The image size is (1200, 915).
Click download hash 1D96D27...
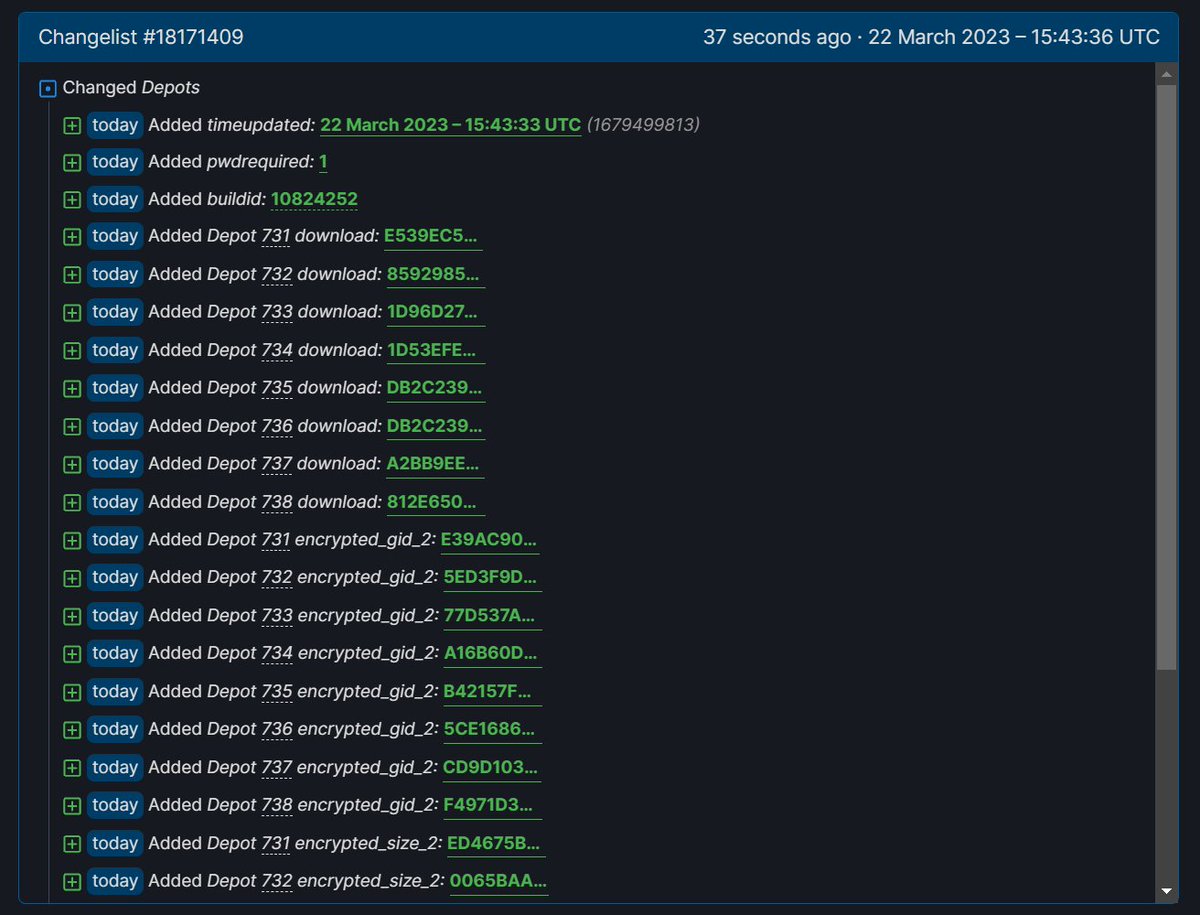click(x=436, y=313)
